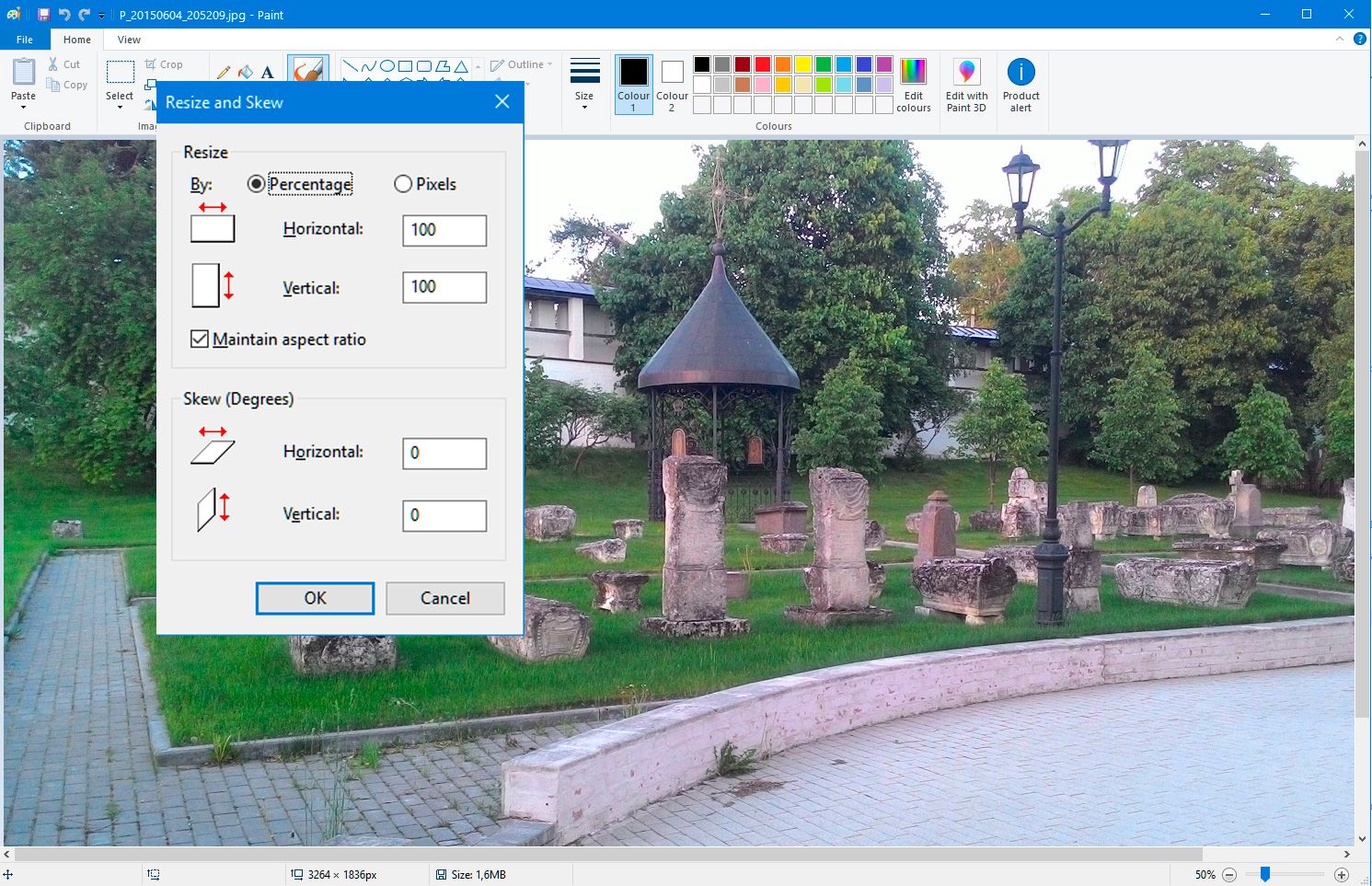
Task: Select the Percentage resize option
Action: [x=255, y=184]
